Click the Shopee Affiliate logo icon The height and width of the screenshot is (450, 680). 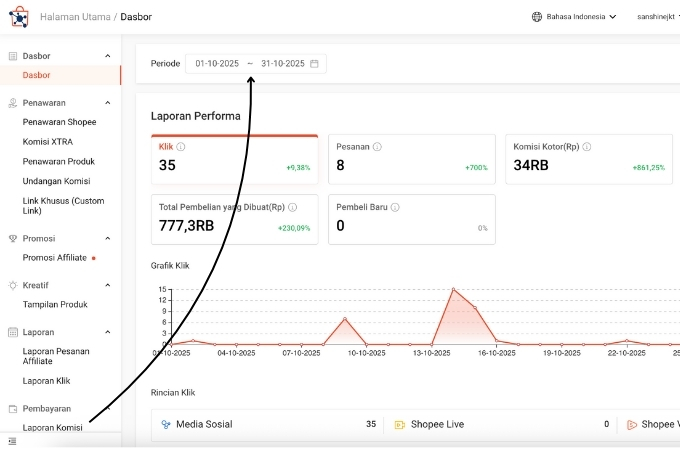pyautogui.click(x=18, y=17)
